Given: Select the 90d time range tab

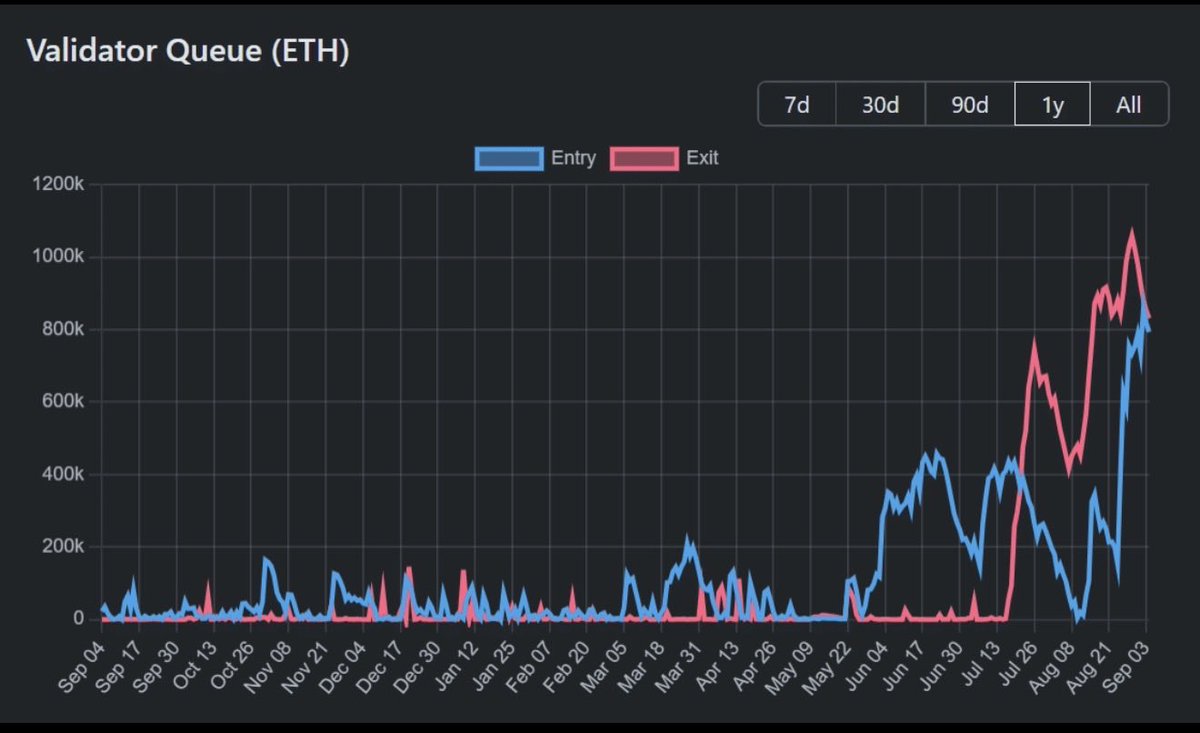Looking at the screenshot, I should coord(970,104).
